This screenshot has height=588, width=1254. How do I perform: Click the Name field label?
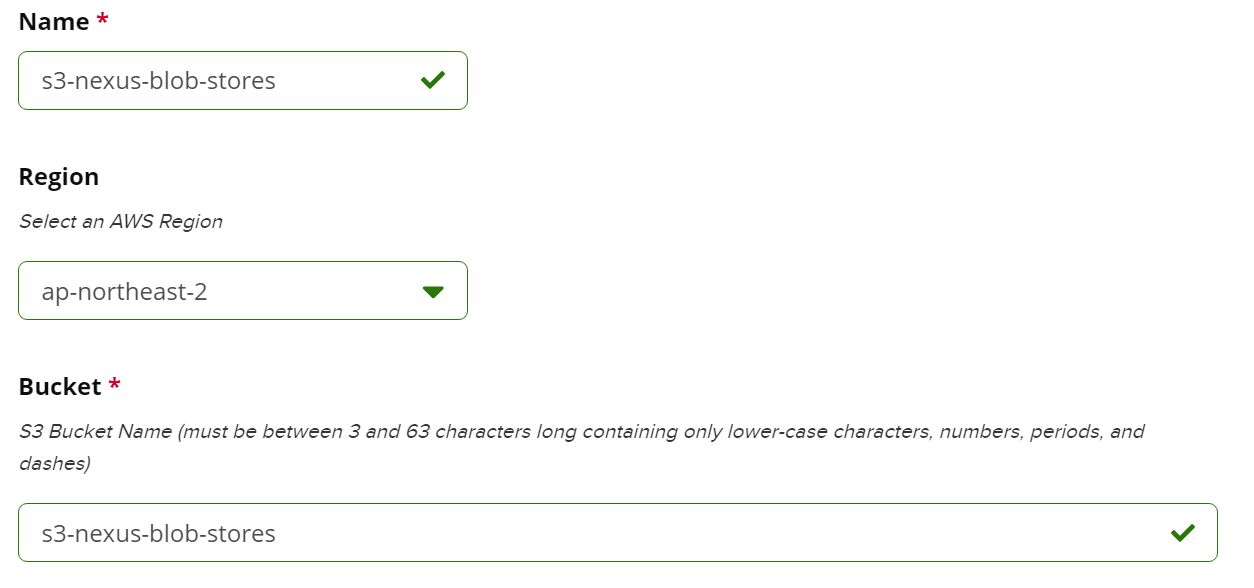click(54, 22)
